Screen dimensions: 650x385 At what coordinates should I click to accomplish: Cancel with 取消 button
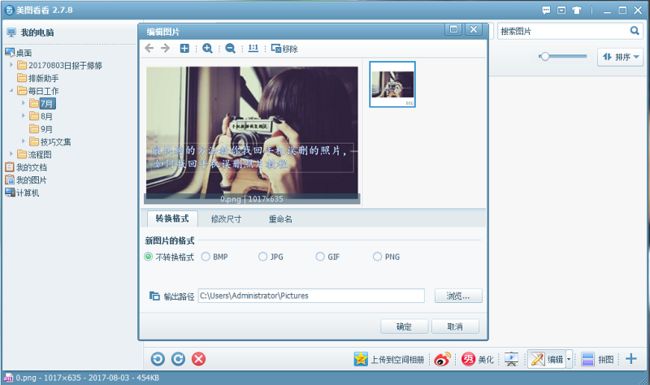455,327
